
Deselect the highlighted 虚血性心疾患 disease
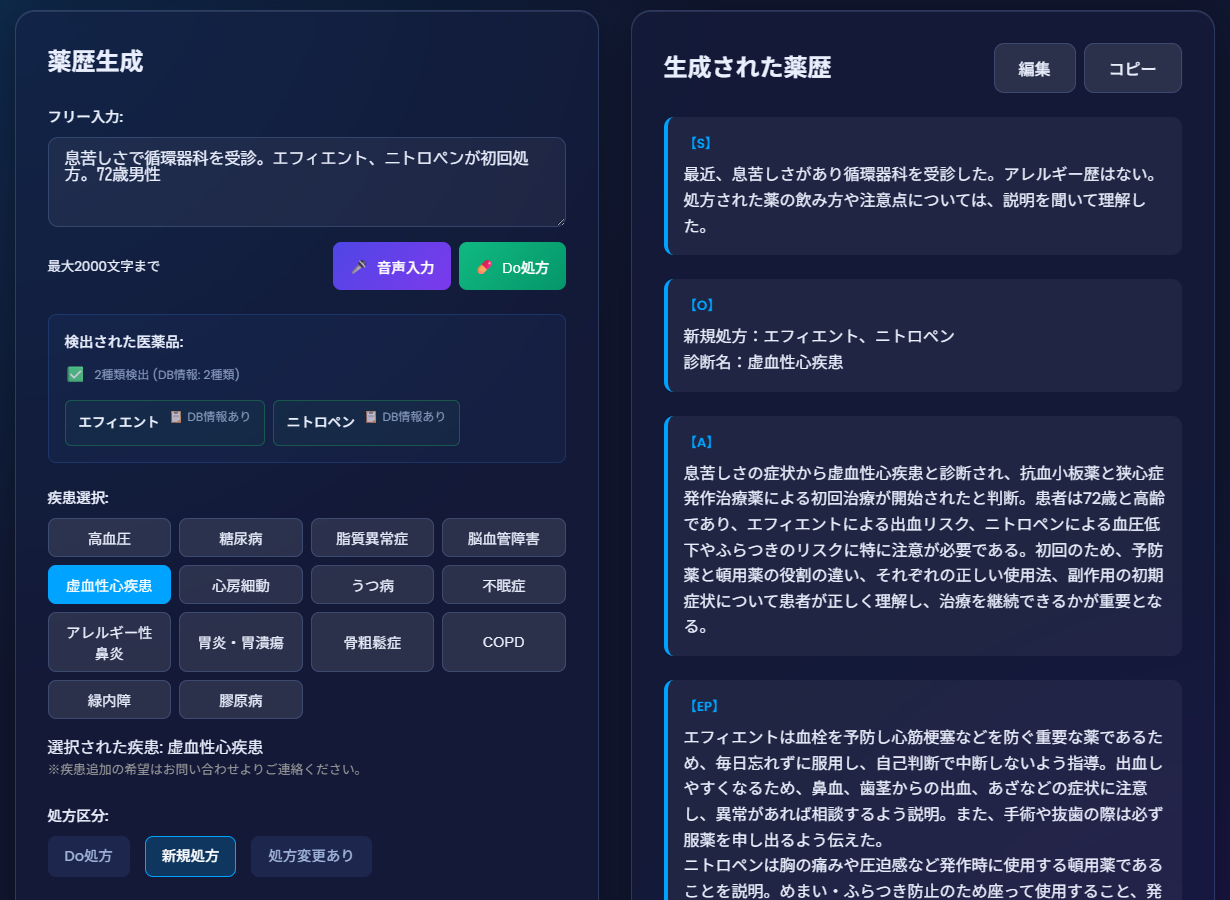tap(109, 584)
